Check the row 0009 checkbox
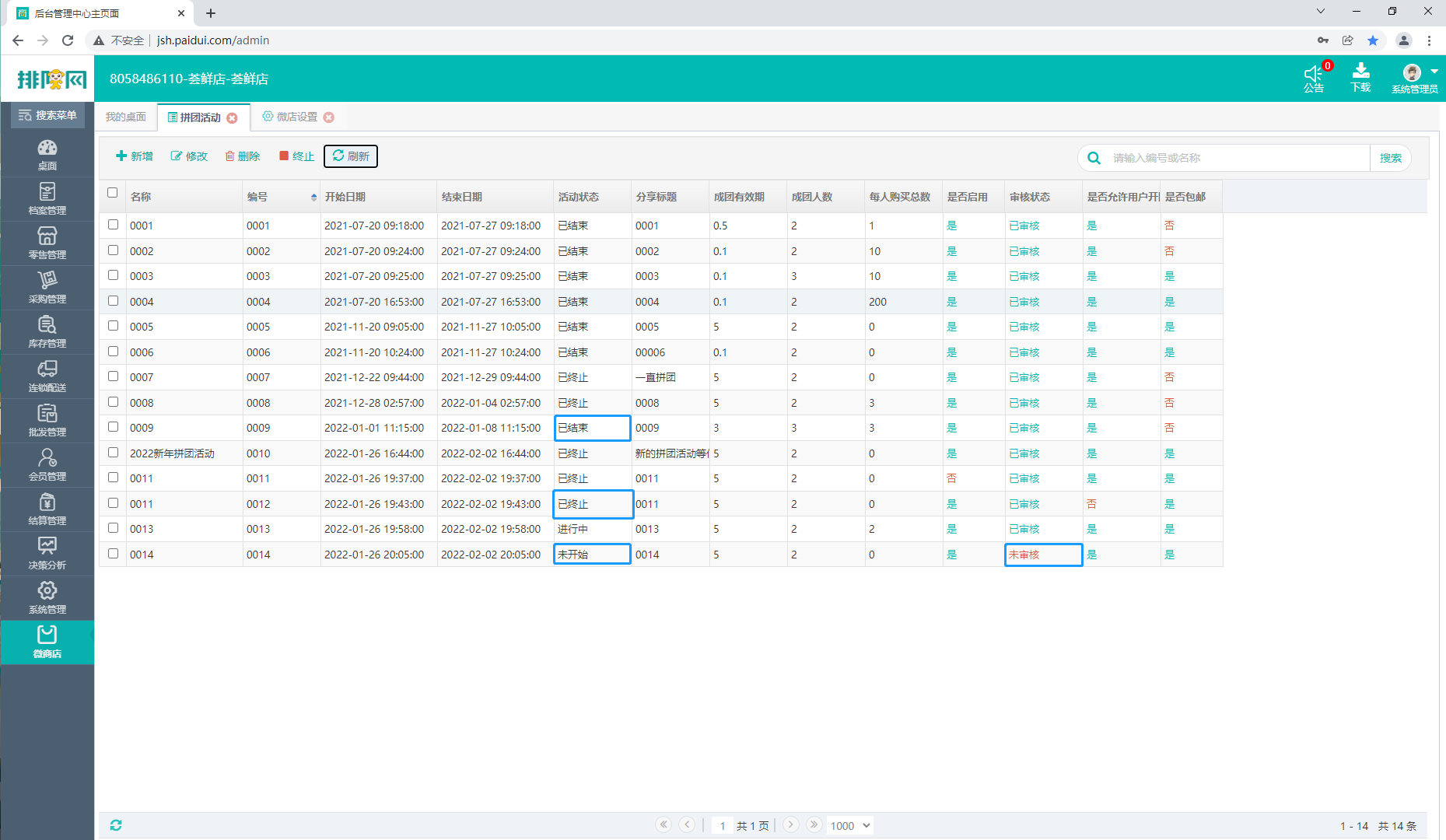Screen dimensions: 1446x840 coord(113,427)
